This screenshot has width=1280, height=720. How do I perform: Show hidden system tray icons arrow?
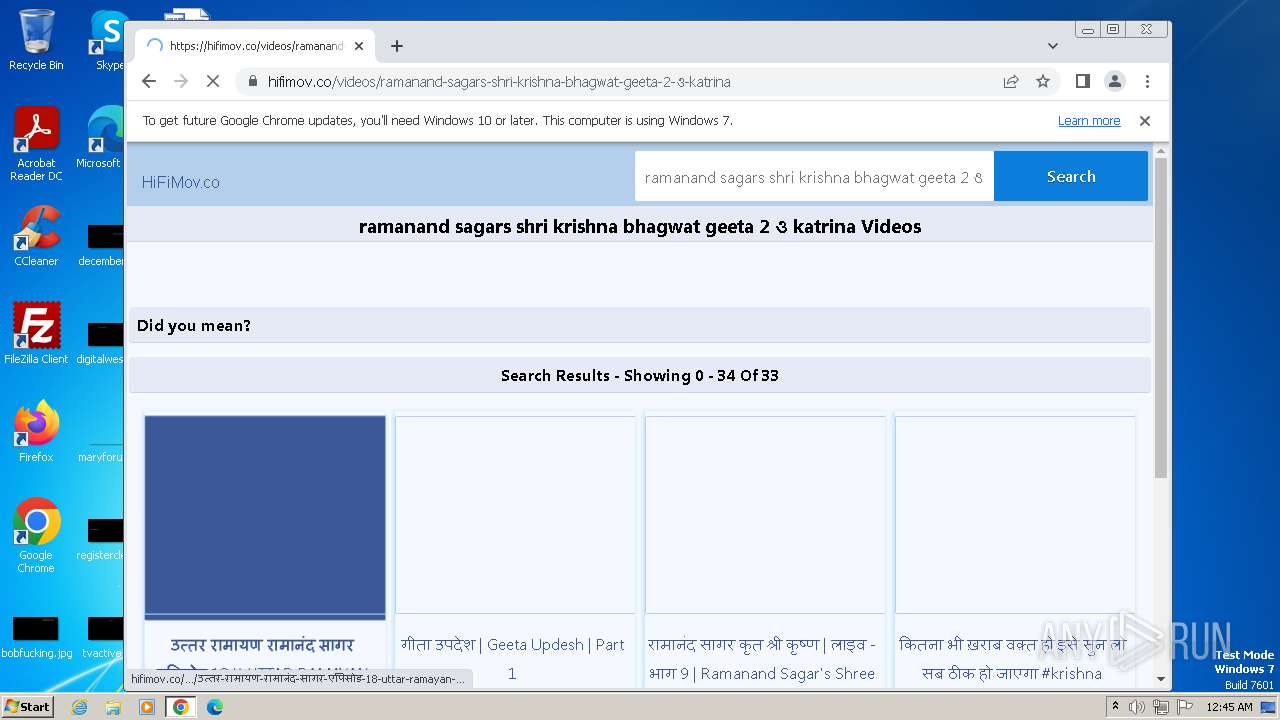(x=1115, y=707)
